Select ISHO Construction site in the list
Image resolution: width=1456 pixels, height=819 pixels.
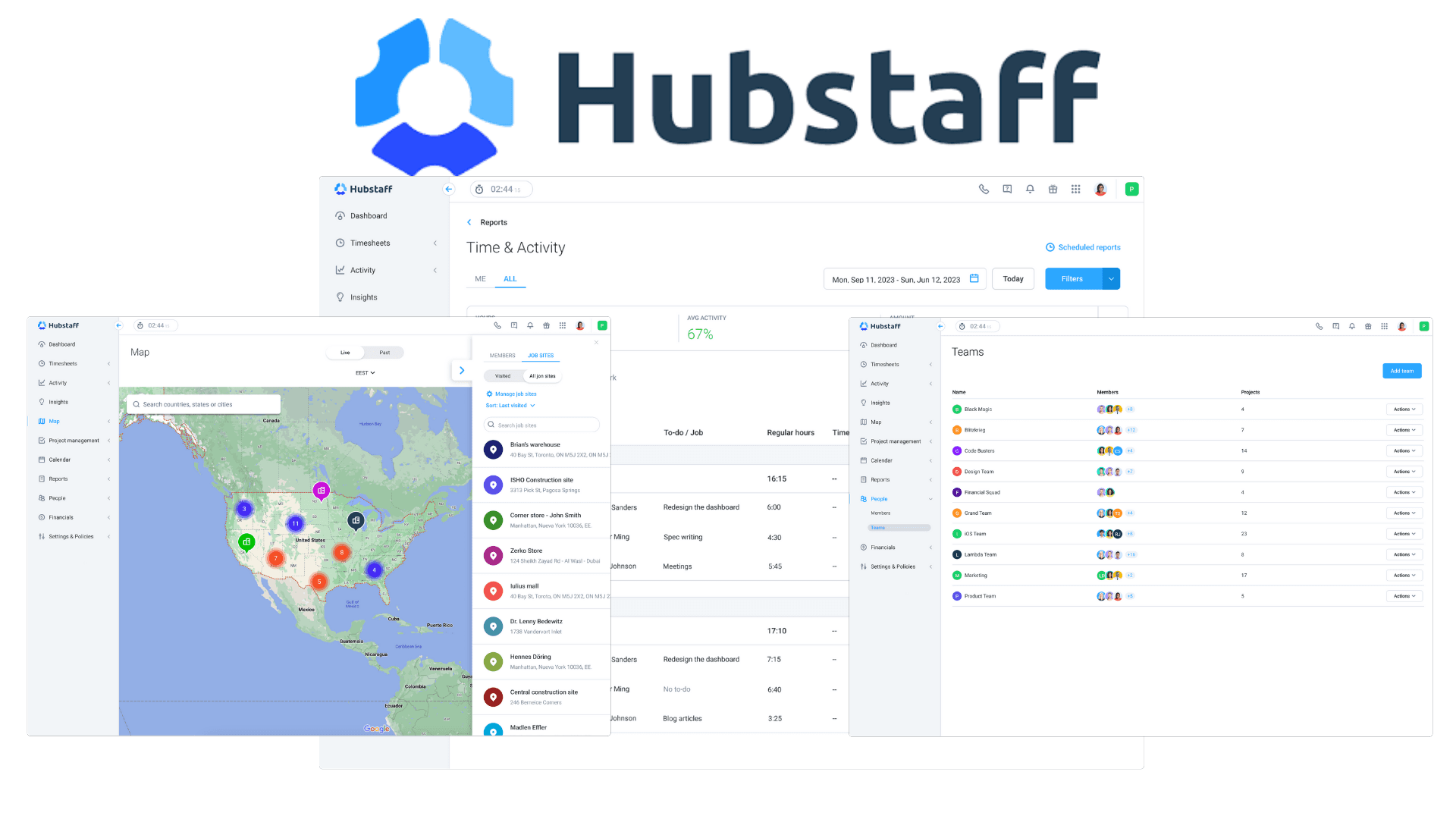(x=541, y=485)
